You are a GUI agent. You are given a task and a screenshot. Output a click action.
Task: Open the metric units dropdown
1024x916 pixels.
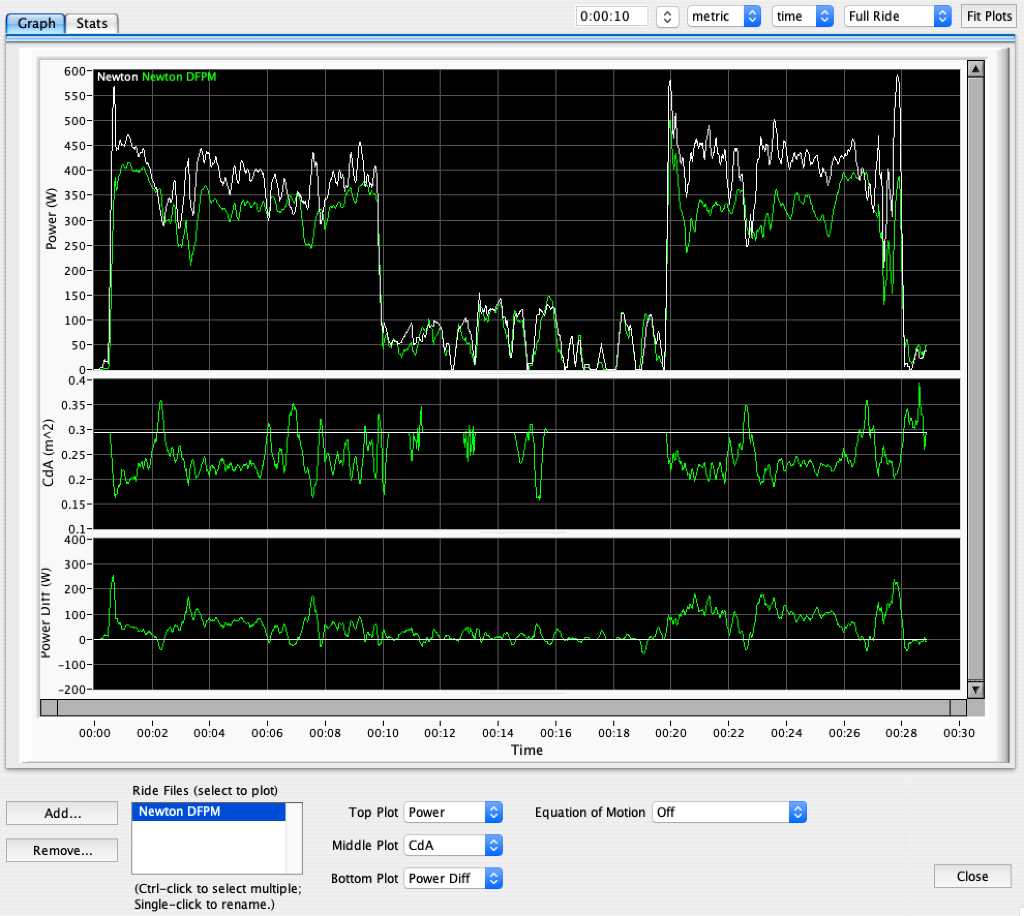pyautogui.click(x=724, y=16)
